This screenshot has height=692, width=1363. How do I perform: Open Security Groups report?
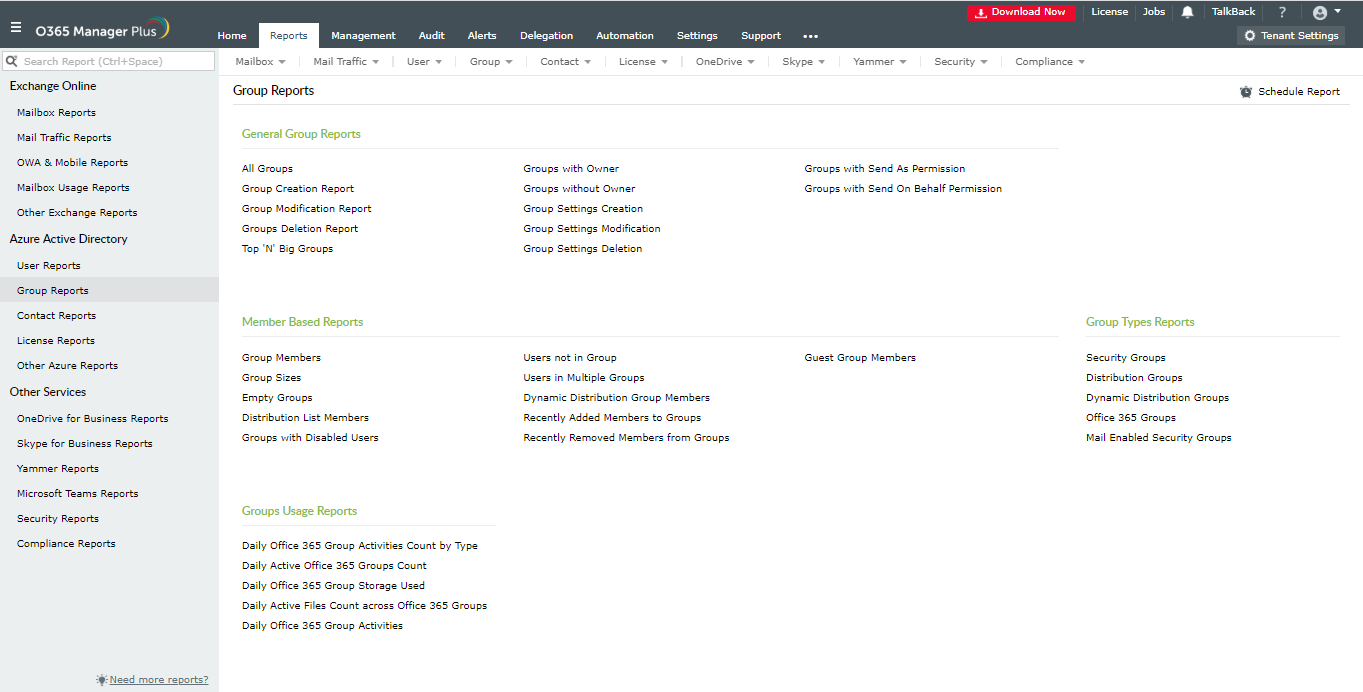[x=1126, y=358]
